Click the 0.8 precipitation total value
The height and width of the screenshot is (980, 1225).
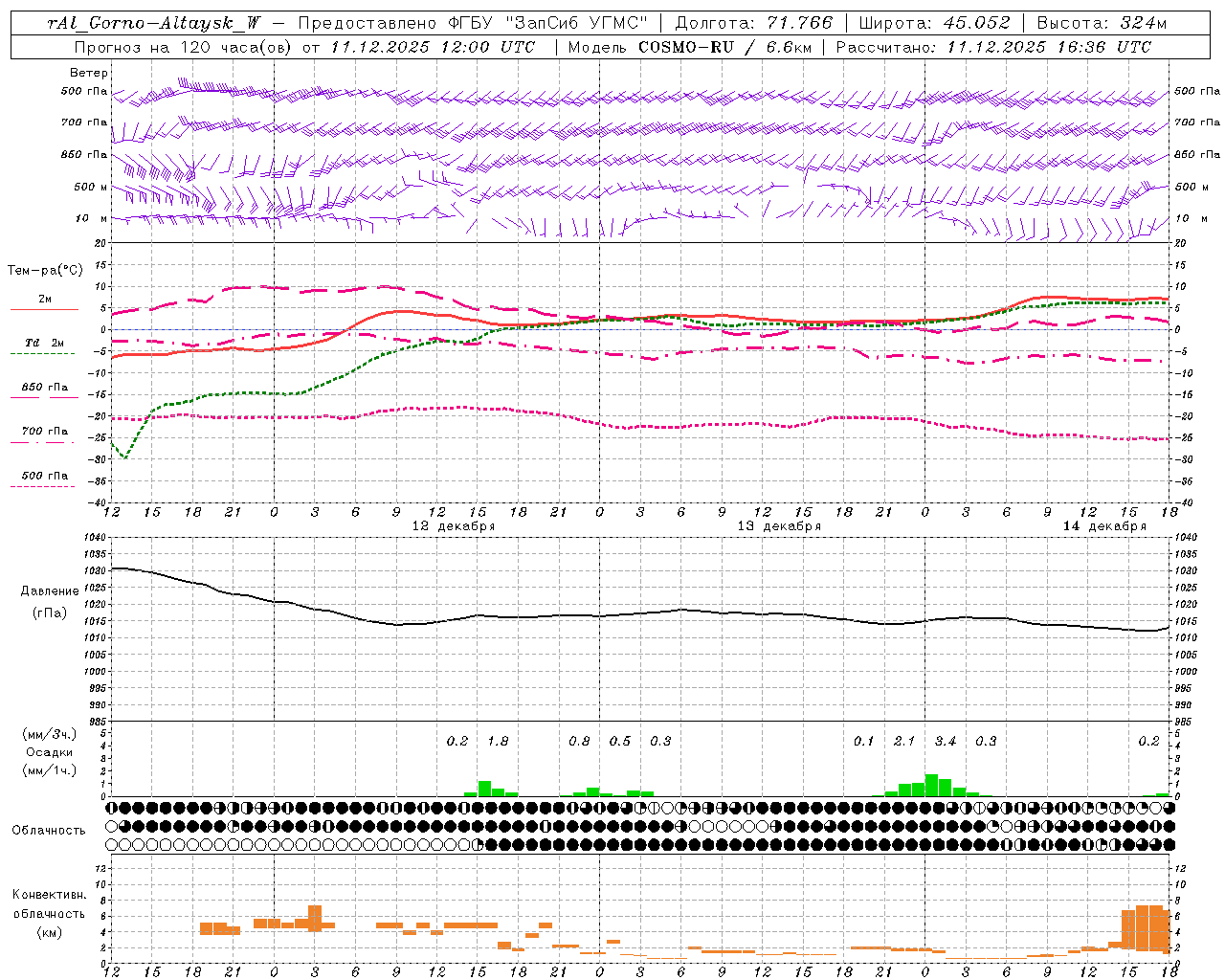579,742
